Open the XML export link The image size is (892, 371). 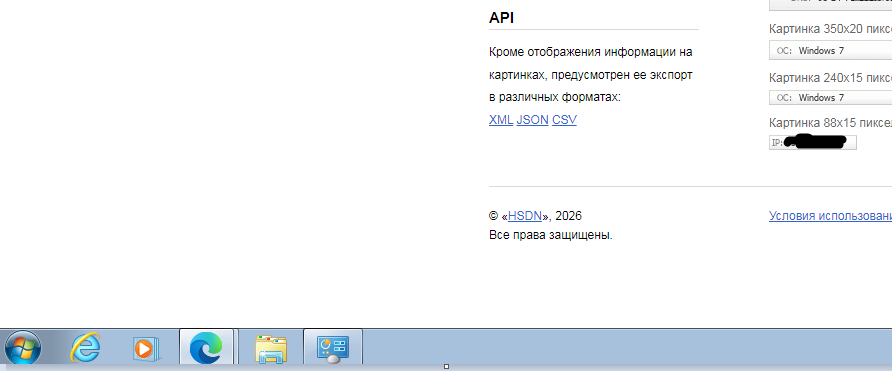pos(501,120)
